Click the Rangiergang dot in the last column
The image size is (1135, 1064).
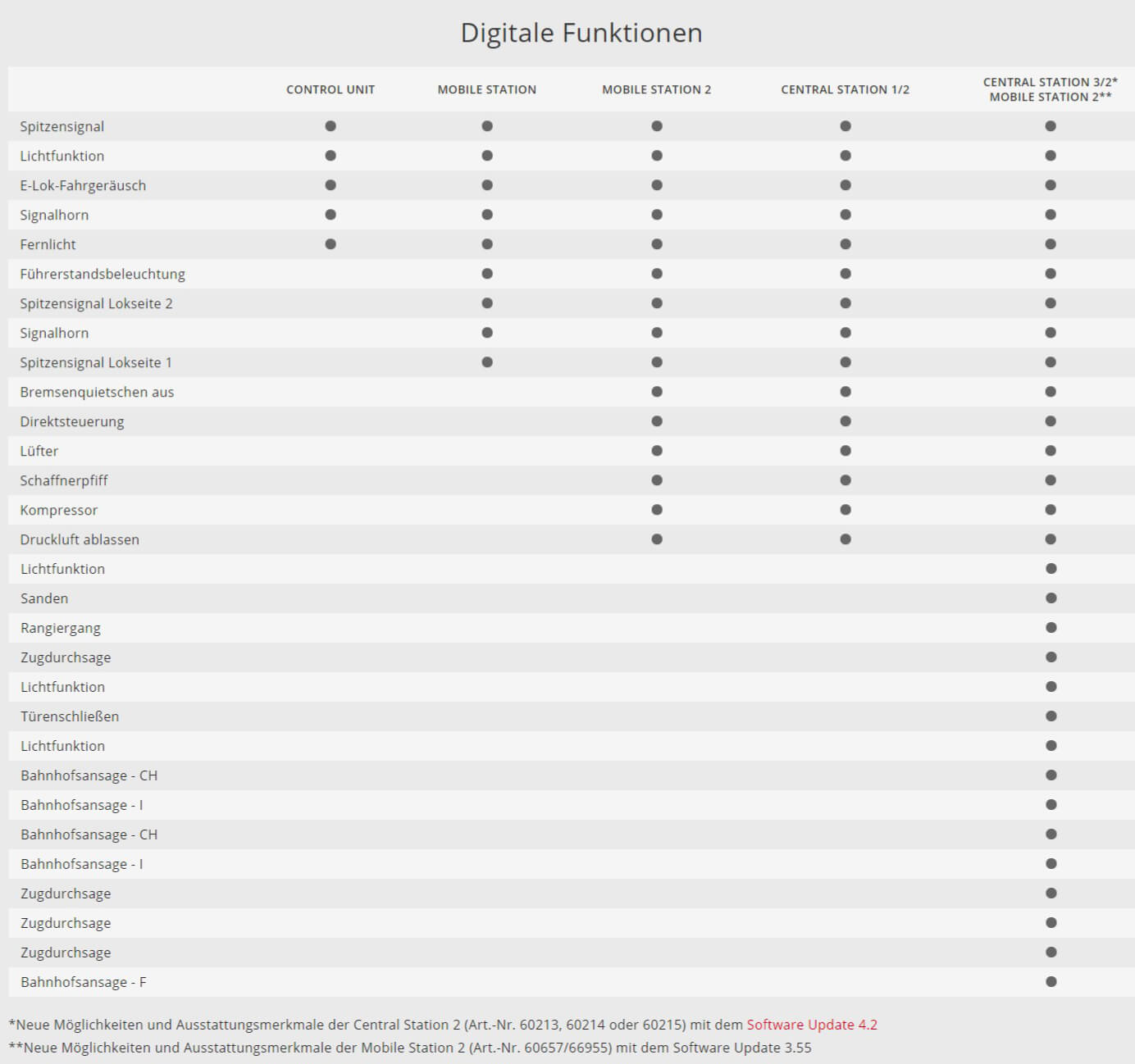pyautogui.click(x=1051, y=628)
